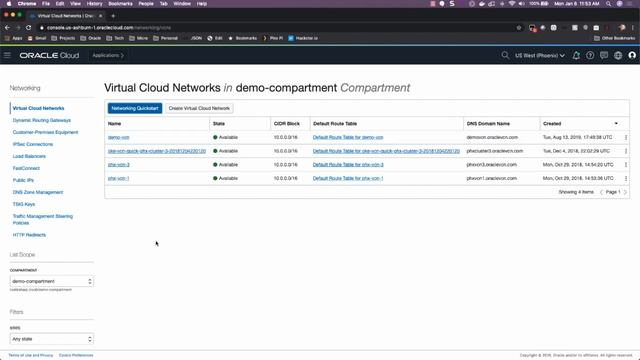This screenshot has height=360, width=640.
Task: Select Virtual Cloud Networks in sidebar
Action: tap(38, 108)
